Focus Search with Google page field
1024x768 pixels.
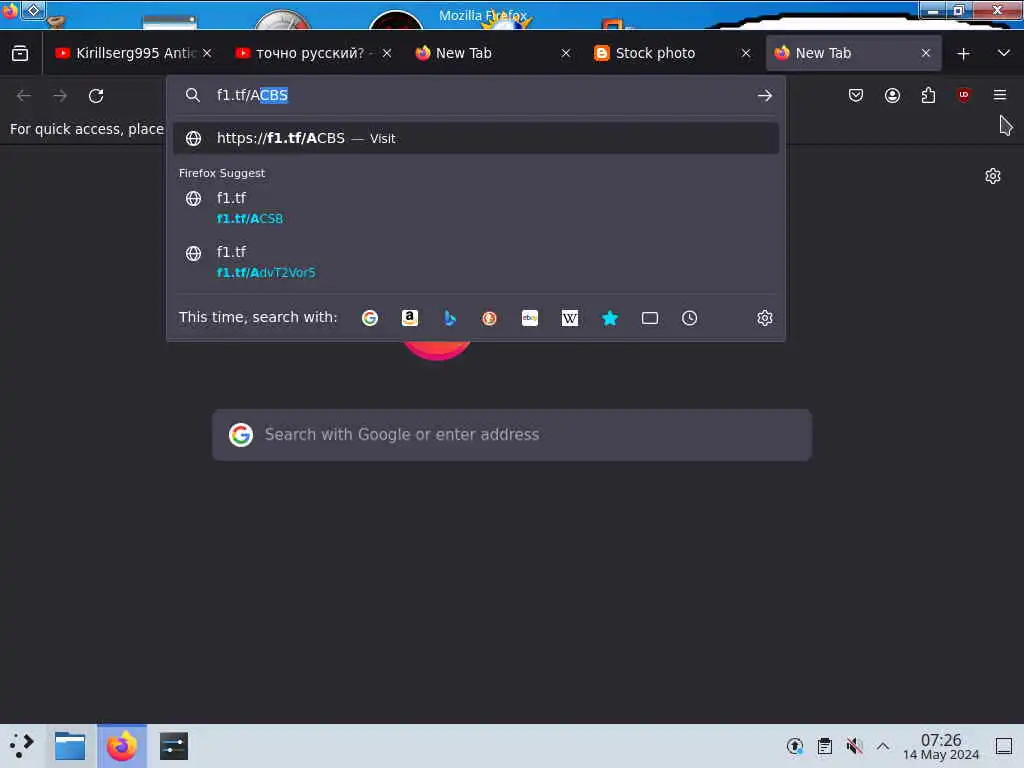(511, 435)
